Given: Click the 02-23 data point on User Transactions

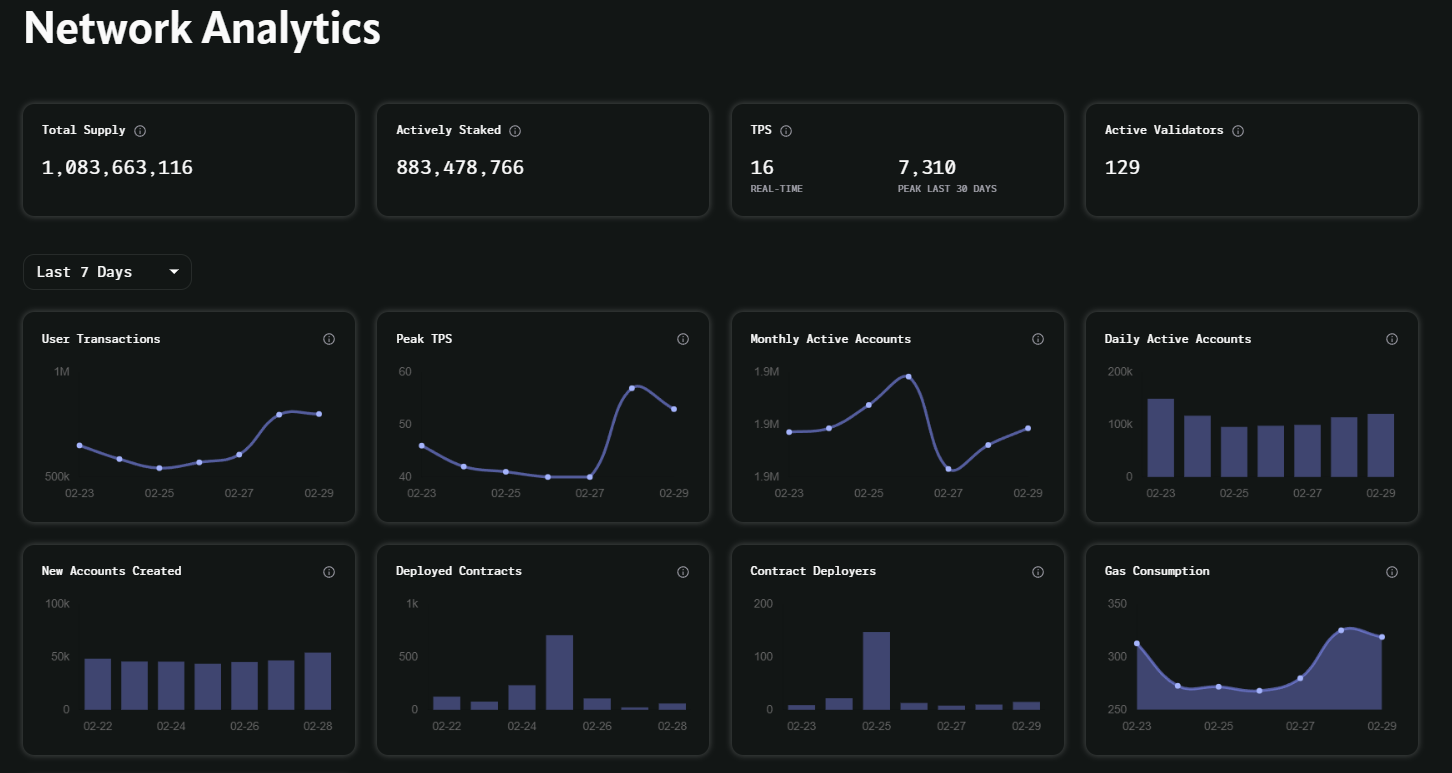Looking at the screenshot, I should coord(80,445).
